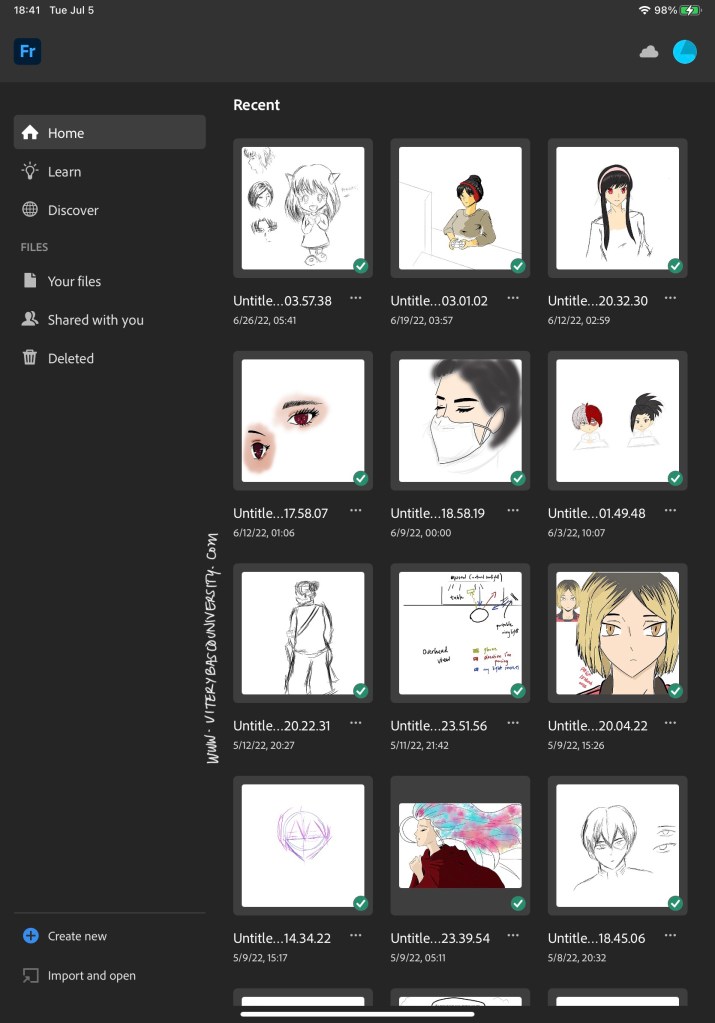This screenshot has width=715, height=1023.
Task: Open more options for Untitle...17.58.07
Action: click(x=356, y=511)
